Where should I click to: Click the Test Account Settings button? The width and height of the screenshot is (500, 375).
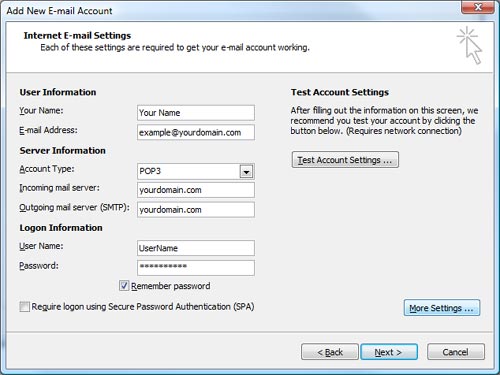tap(345, 160)
